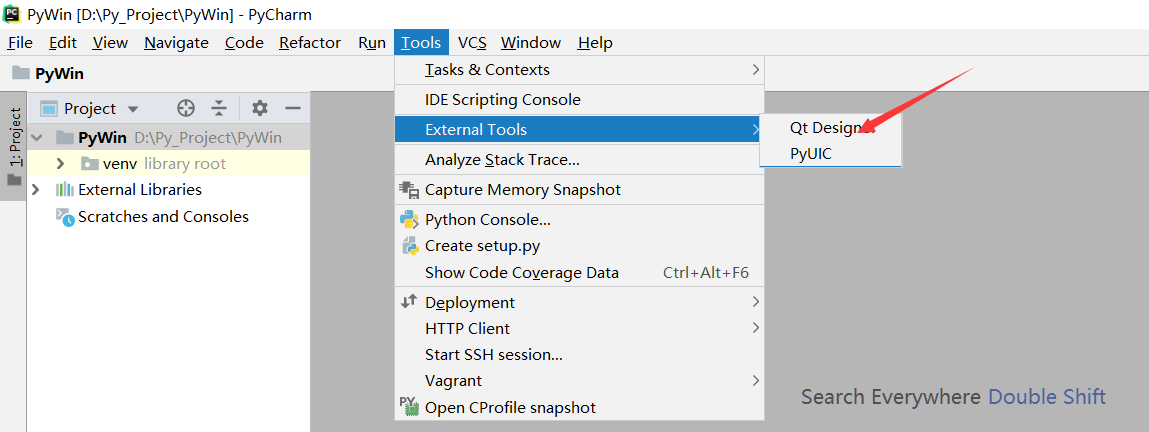Viewport: 1149px width, 432px height.
Task: Collapse all items in Project panel
Action: [x=219, y=108]
